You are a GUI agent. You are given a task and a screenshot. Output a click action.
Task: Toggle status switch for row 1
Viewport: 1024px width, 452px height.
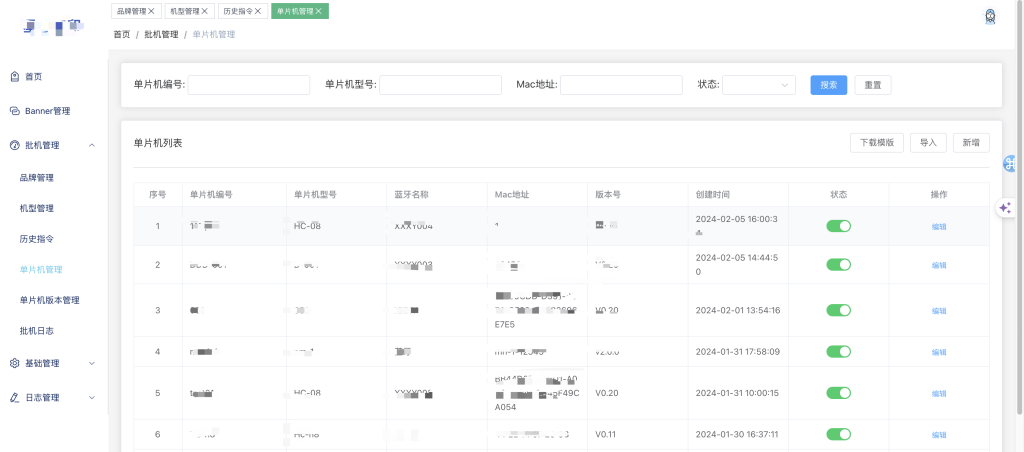(838, 226)
